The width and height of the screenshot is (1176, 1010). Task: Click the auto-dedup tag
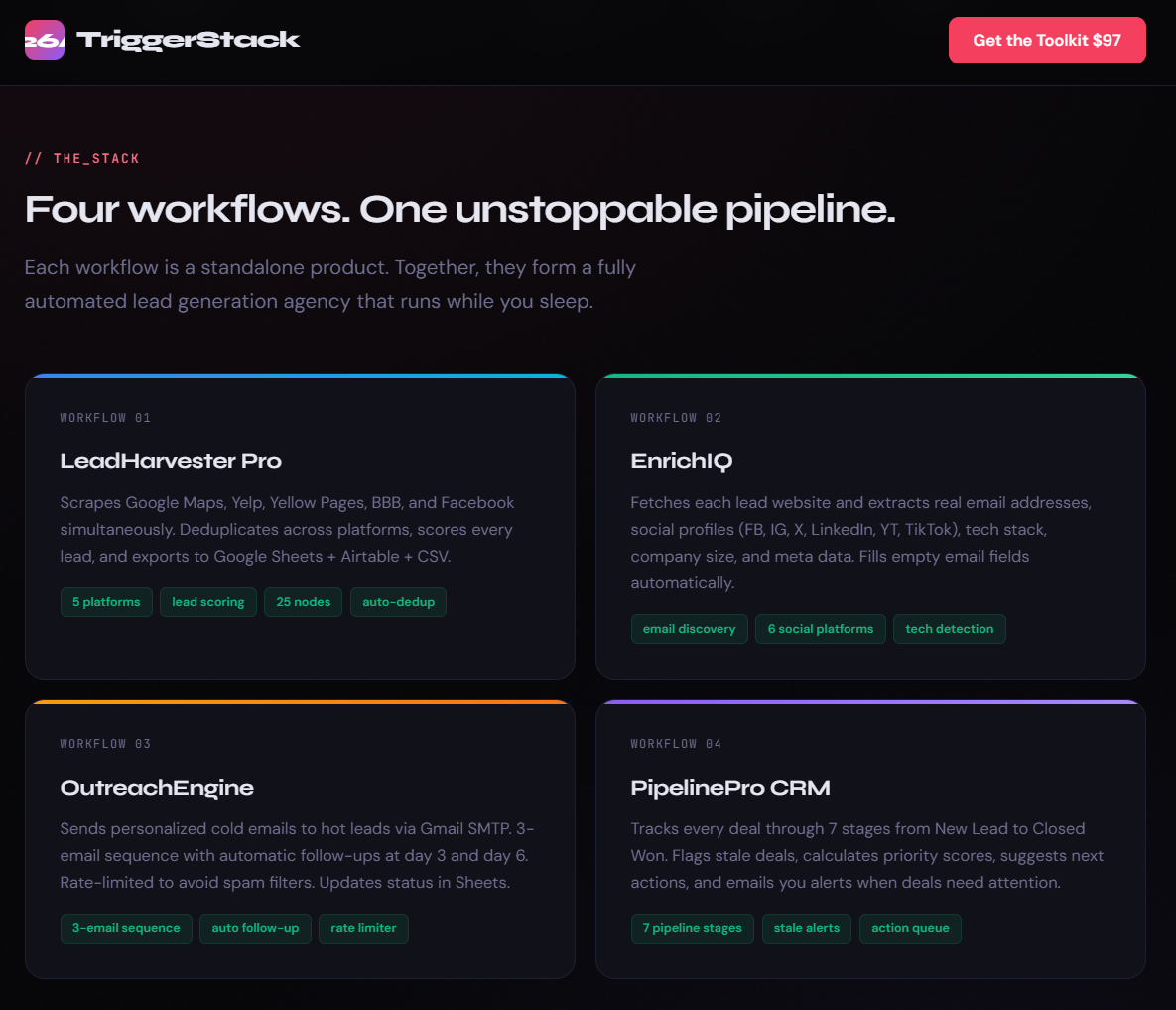coord(398,602)
